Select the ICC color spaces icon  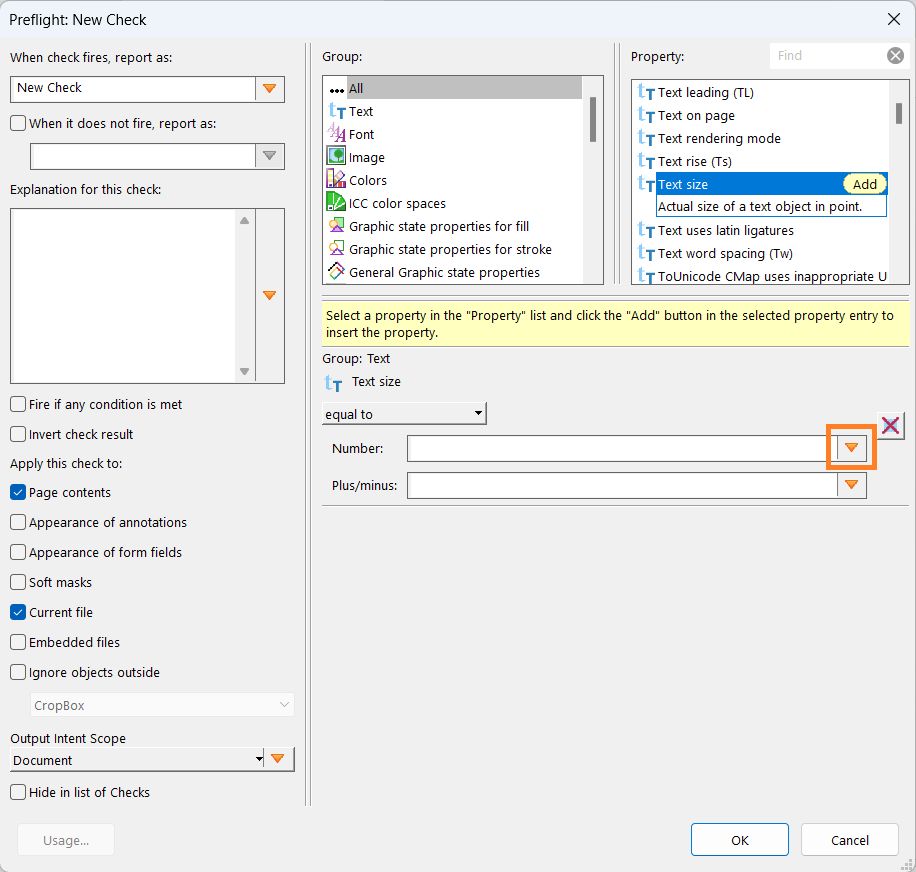tap(336, 202)
